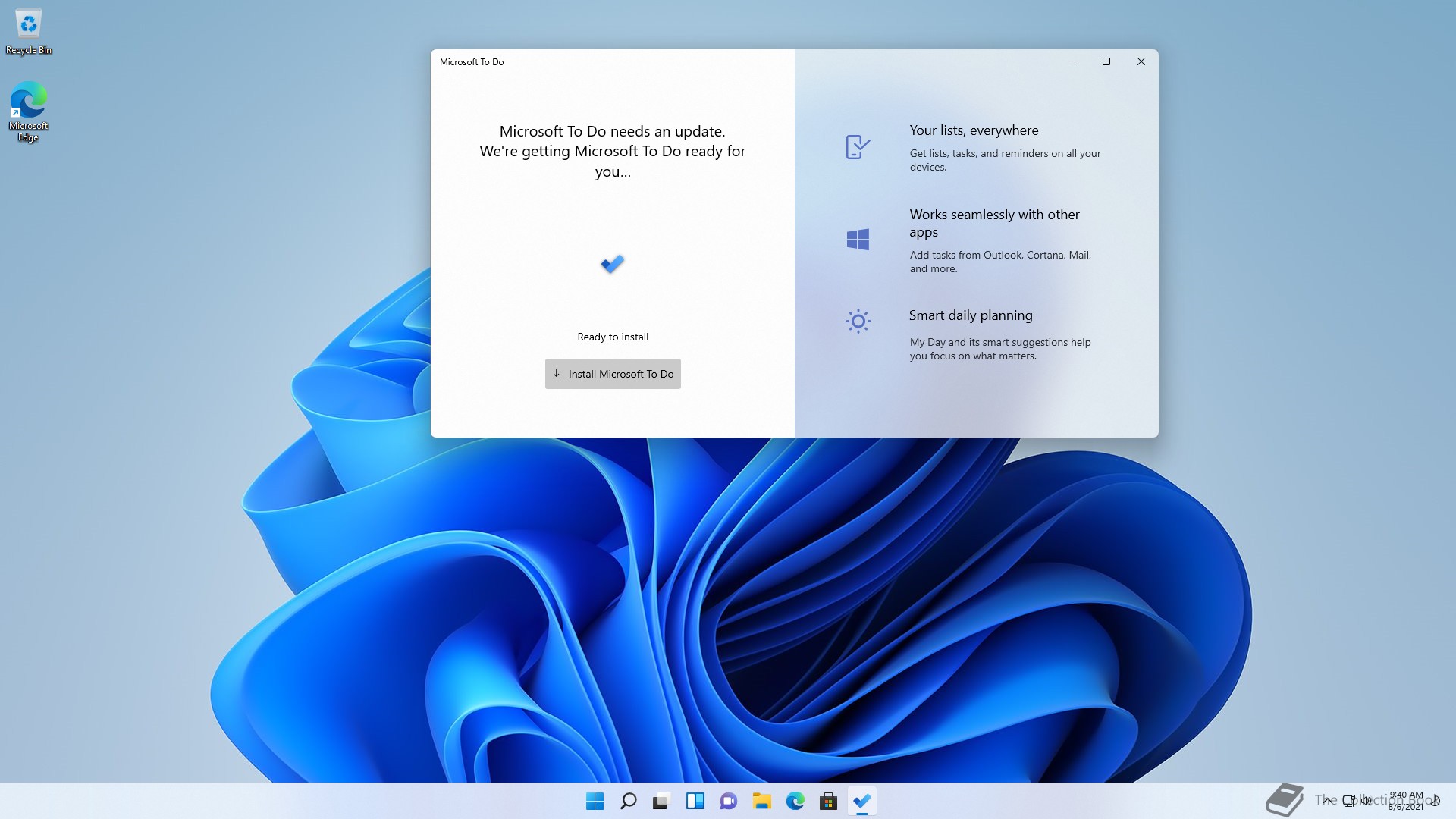The image size is (1456, 819).
Task: Click the moon notification icon in the tray
Action: point(1436,801)
